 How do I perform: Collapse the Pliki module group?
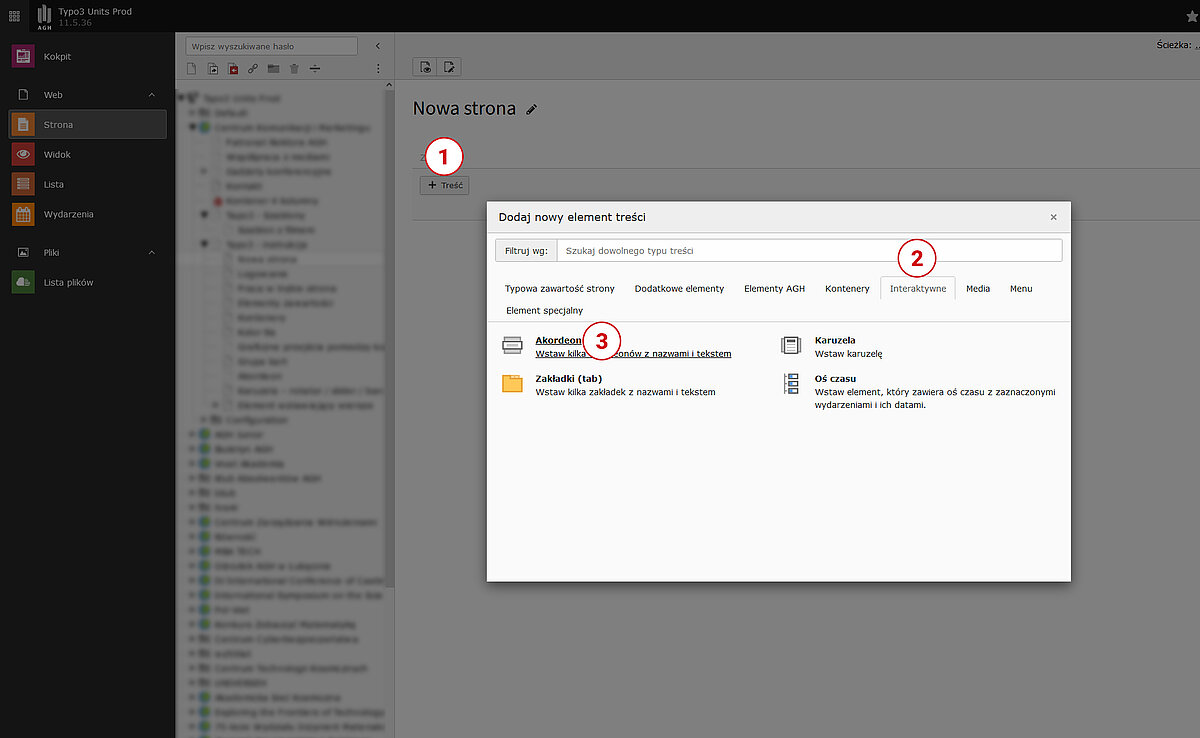click(152, 252)
